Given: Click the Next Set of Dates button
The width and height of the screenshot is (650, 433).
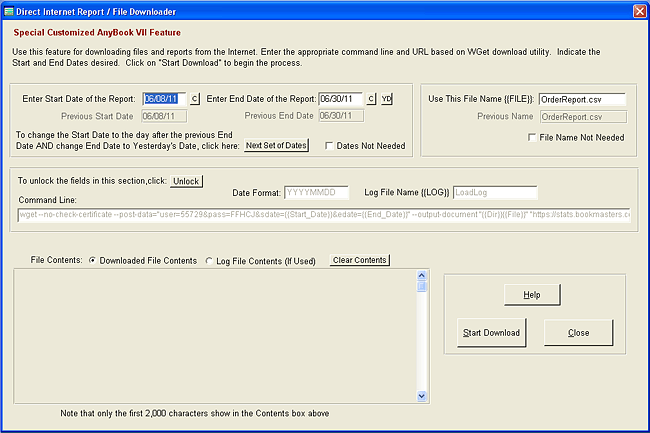Looking at the screenshot, I should tap(277, 145).
